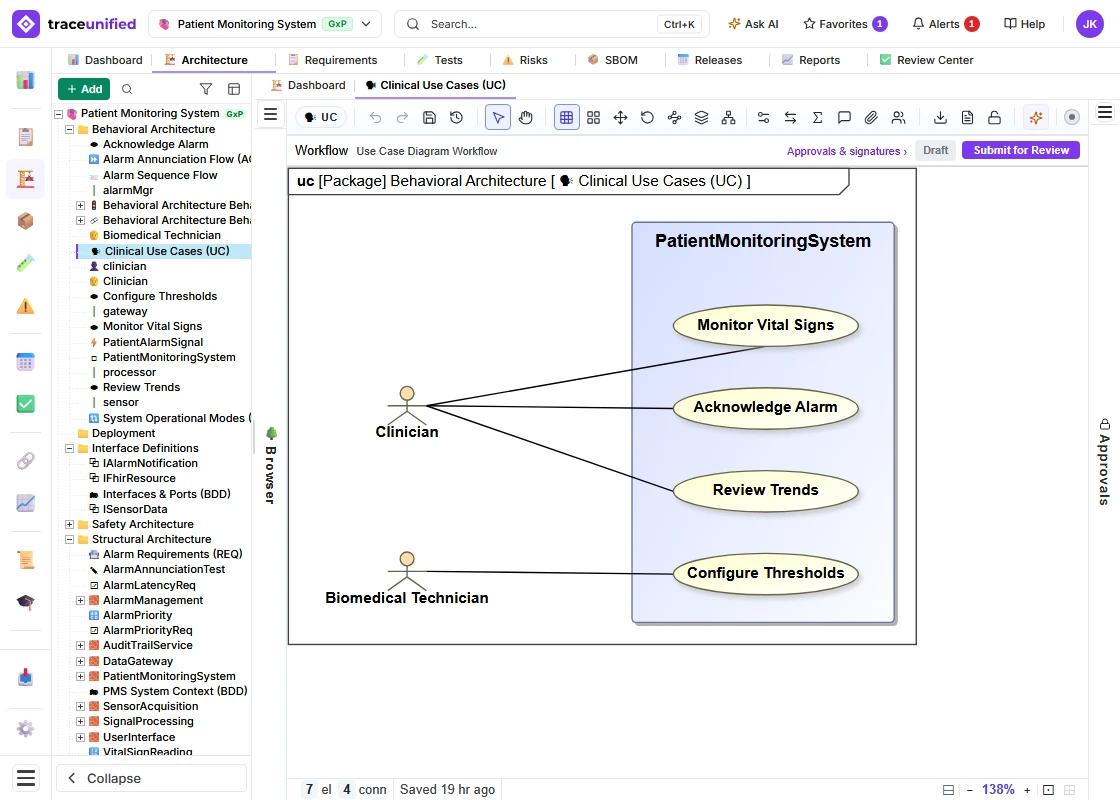Expand the Safety Architecture folder
Image resolution: width=1120 pixels, height=800 pixels.
pos(69,524)
